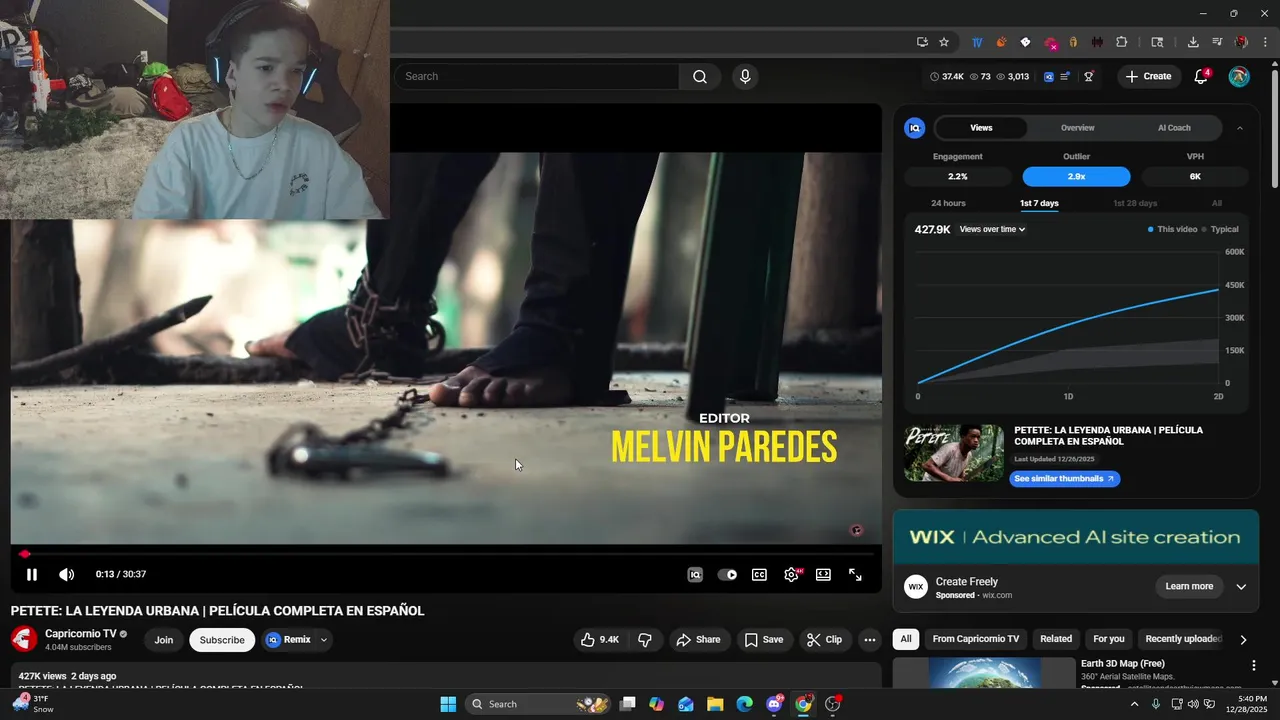Click the install app icon in address bar

coord(922,42)
